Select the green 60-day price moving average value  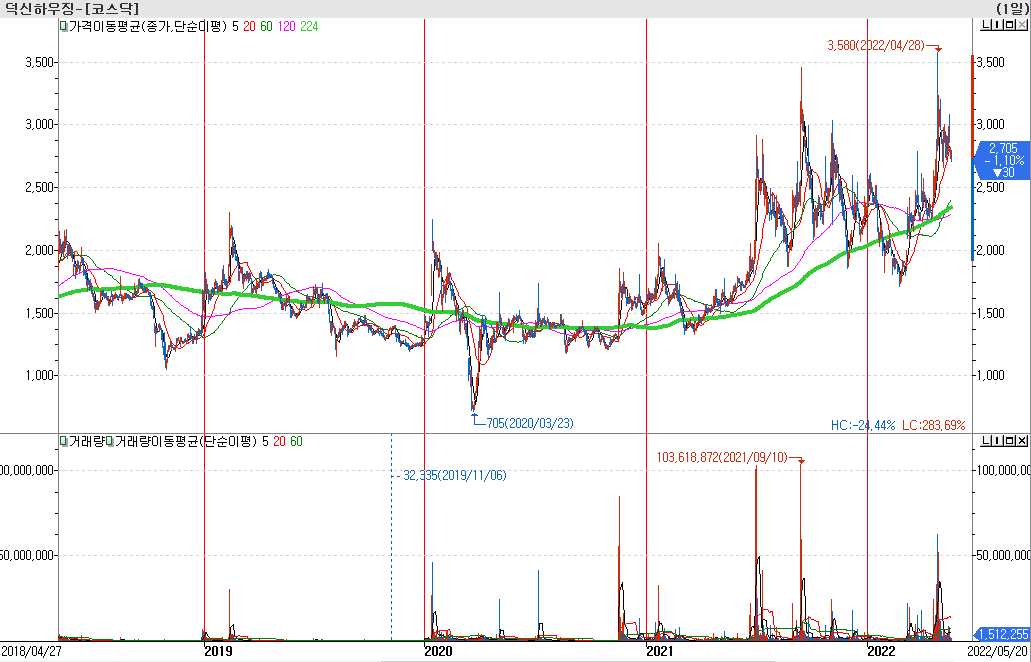pyautogui.click(x=267, y=27)
